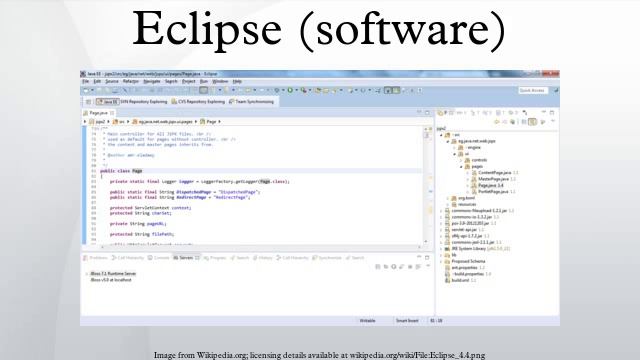
Task: Open the File menu
Action: pos(86,82)
